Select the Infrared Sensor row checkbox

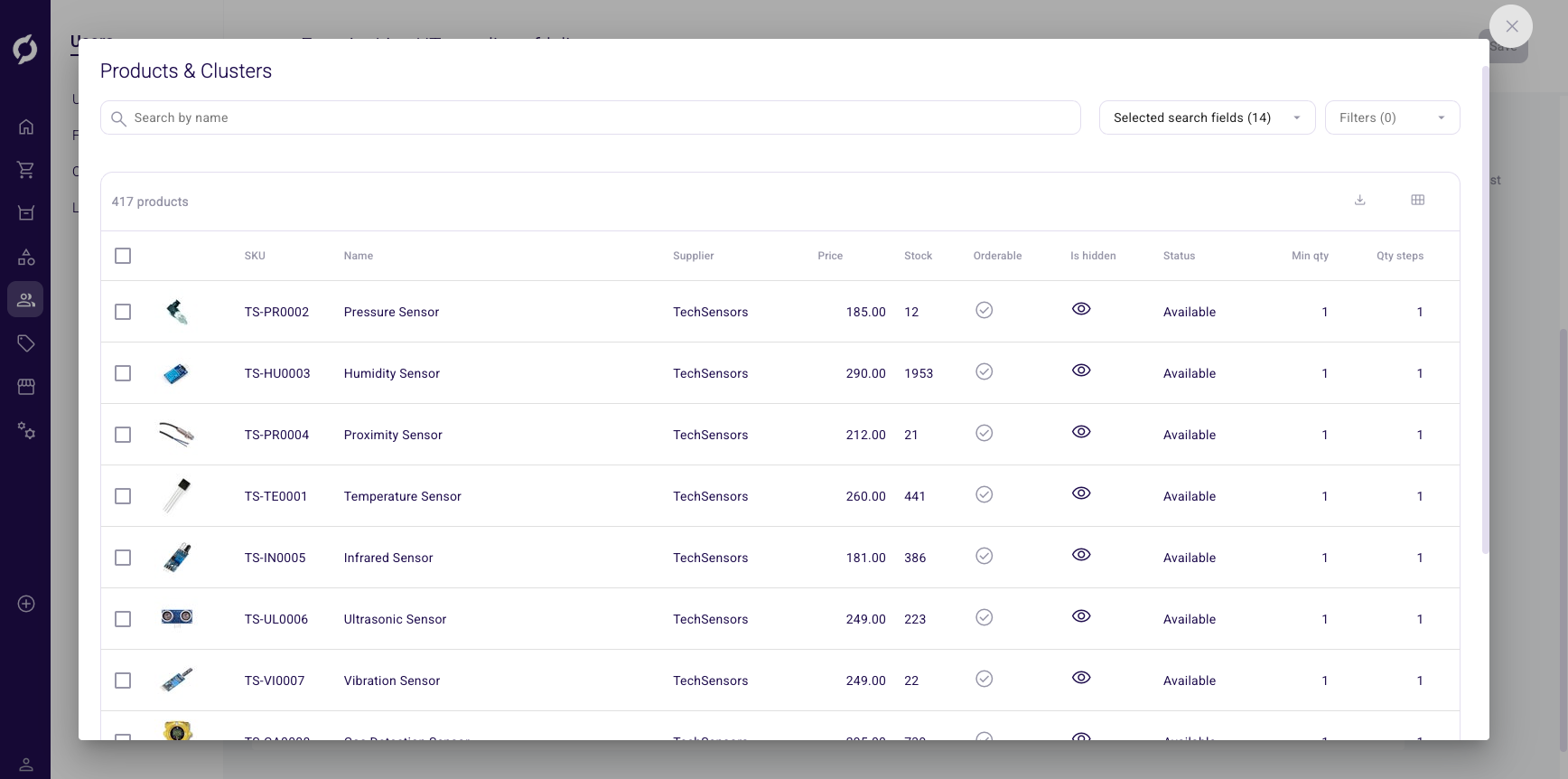click(123, 558)
